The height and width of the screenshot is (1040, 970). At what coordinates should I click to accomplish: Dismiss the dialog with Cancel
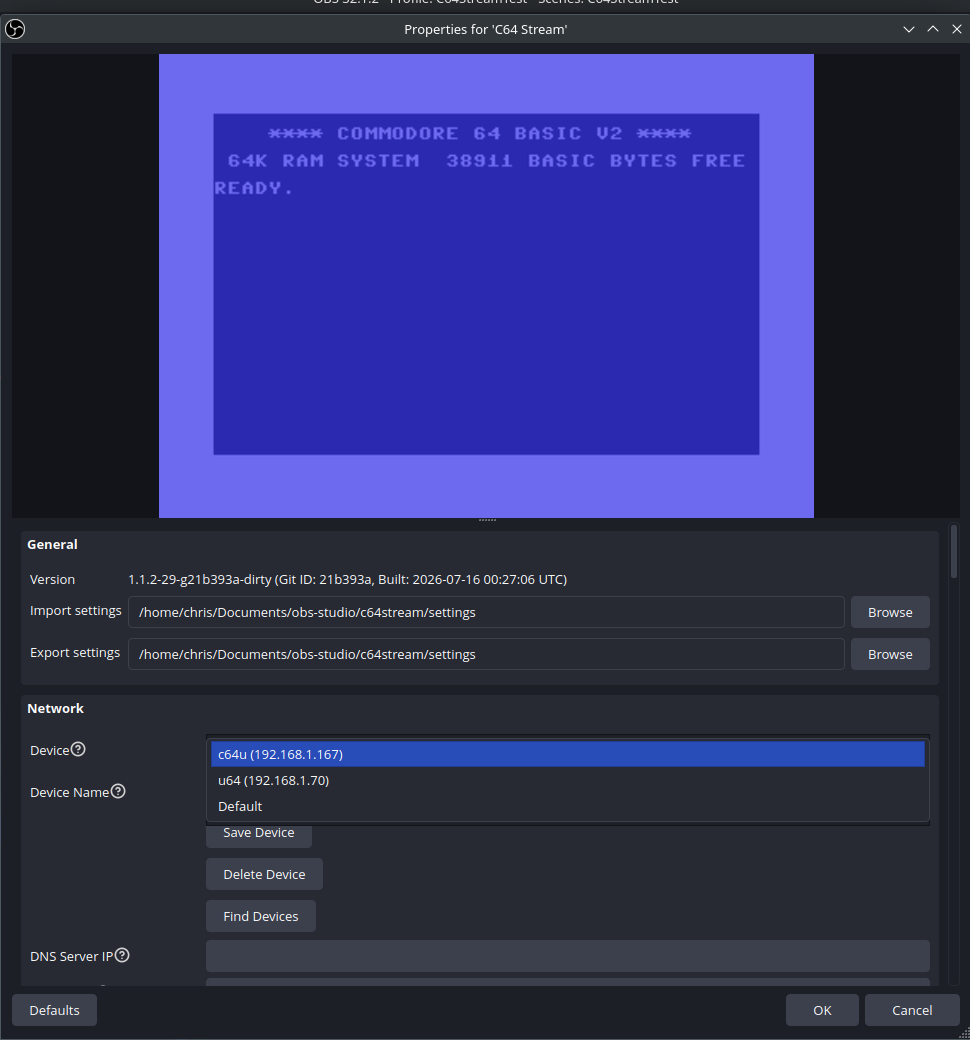coord(912,1010)
